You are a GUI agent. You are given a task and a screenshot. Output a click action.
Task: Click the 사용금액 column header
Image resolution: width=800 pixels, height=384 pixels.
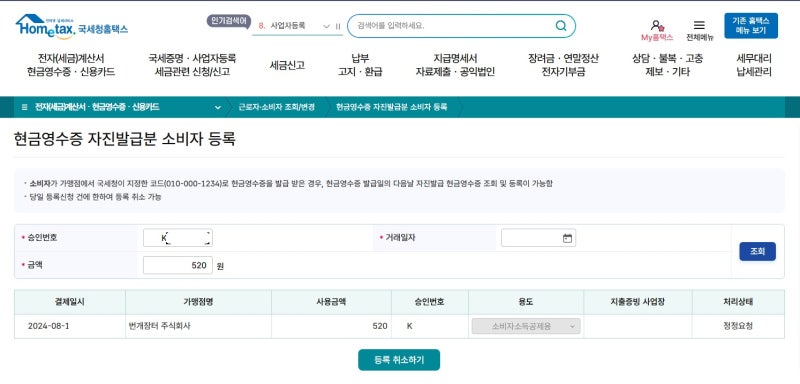(331, 302)
